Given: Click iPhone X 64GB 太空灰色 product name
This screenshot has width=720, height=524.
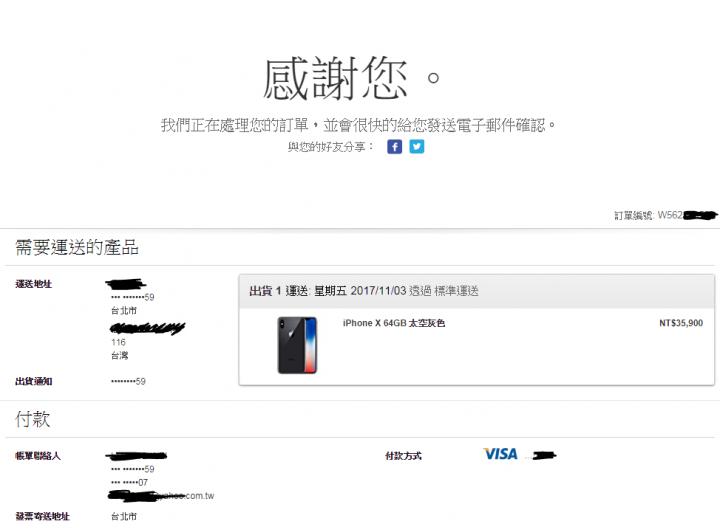Looking at the screenshot, I should pos(394,323).
